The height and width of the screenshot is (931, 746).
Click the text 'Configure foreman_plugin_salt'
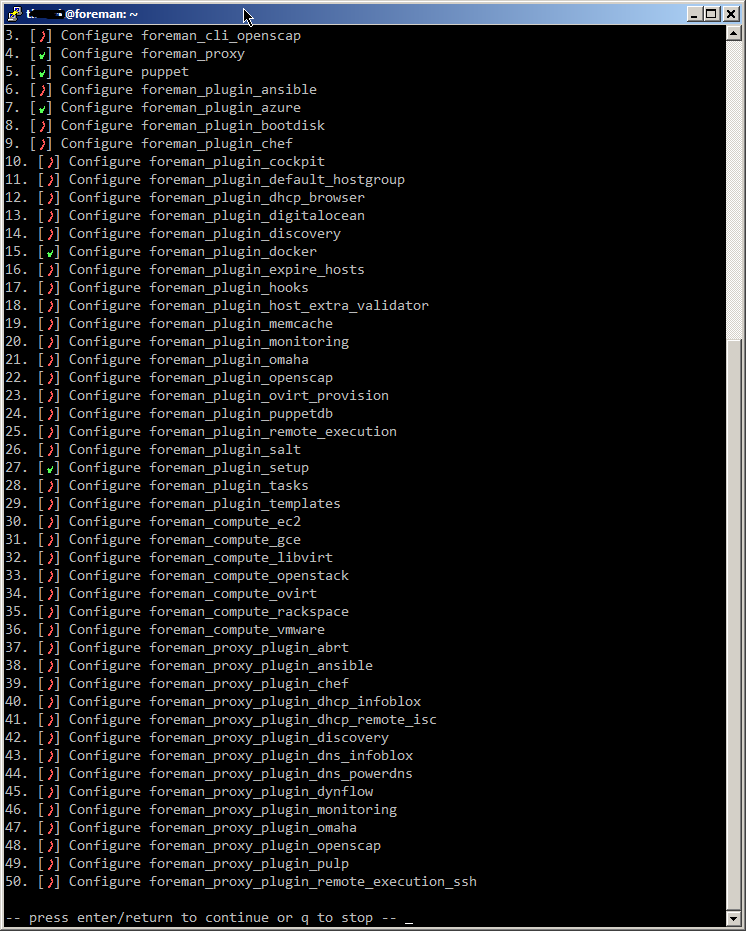[185, 449]
